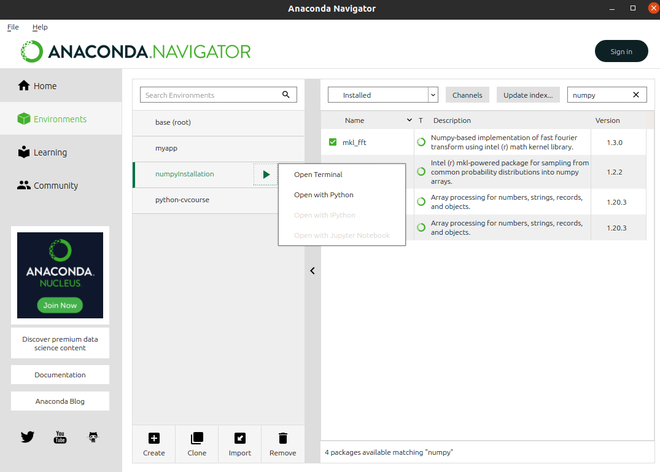Image resolution: width=660 pixels, height=472 pixels.
Task: Click the Version column header
Action: 607,120
